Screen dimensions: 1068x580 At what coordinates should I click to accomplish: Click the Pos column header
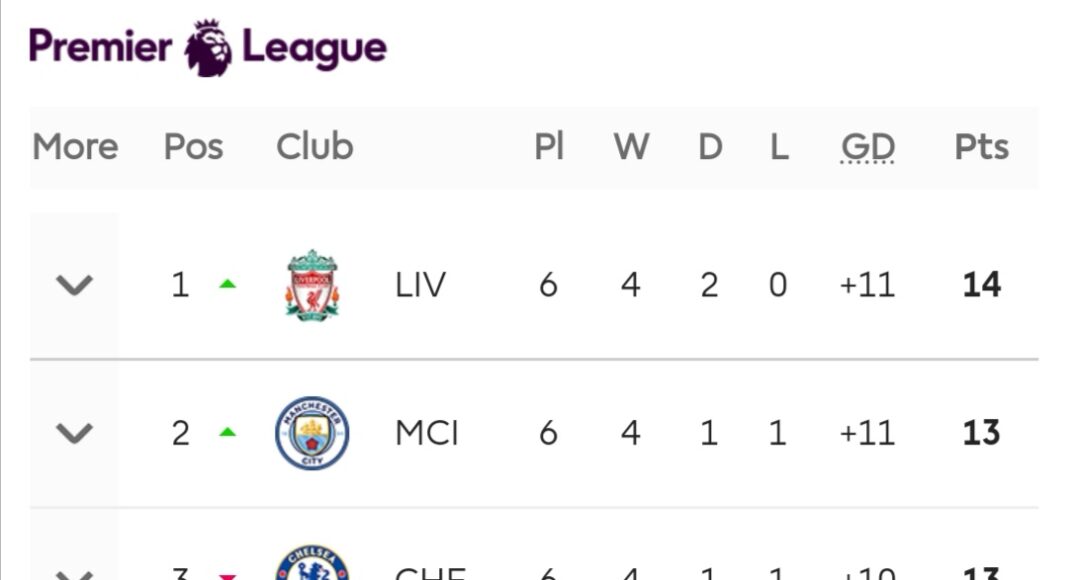click(x=193, y=147)
